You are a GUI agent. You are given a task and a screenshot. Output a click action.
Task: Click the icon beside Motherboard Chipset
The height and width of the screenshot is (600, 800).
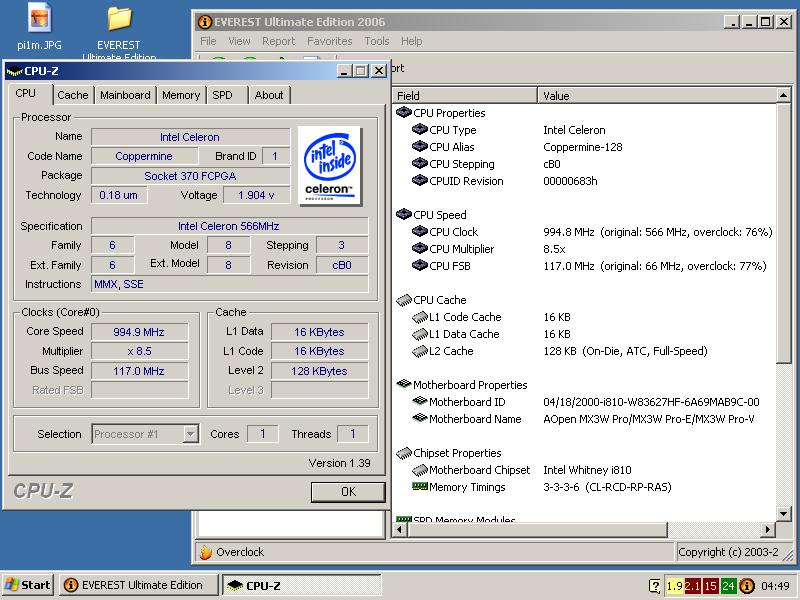click(419, 470)
